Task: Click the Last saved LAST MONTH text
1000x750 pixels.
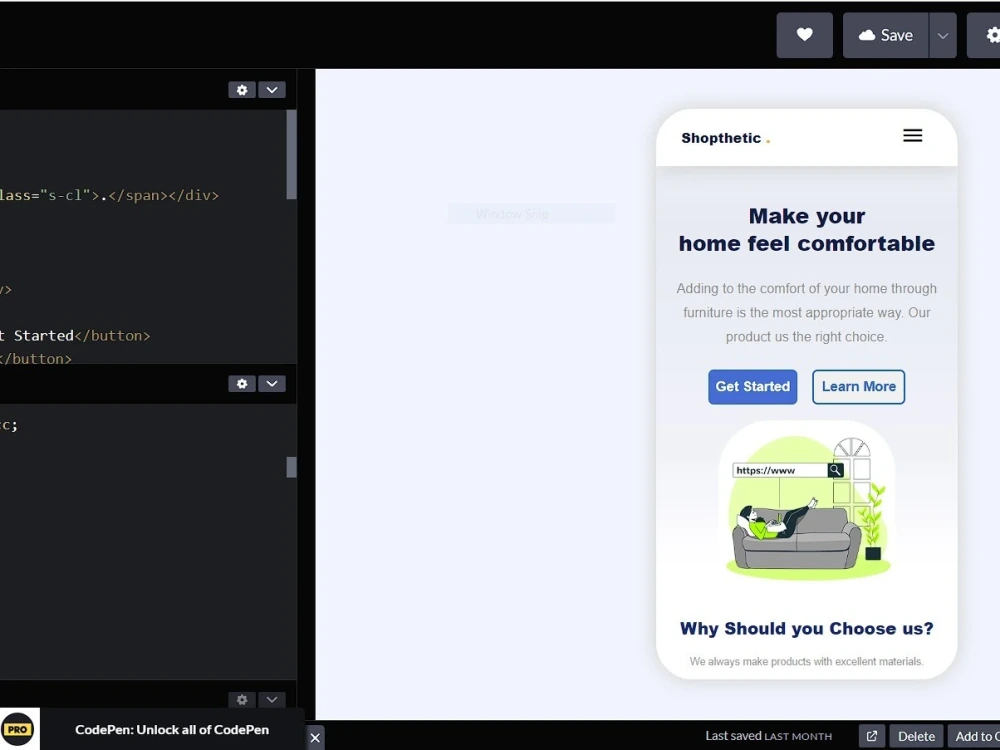Action: [768, 736]
